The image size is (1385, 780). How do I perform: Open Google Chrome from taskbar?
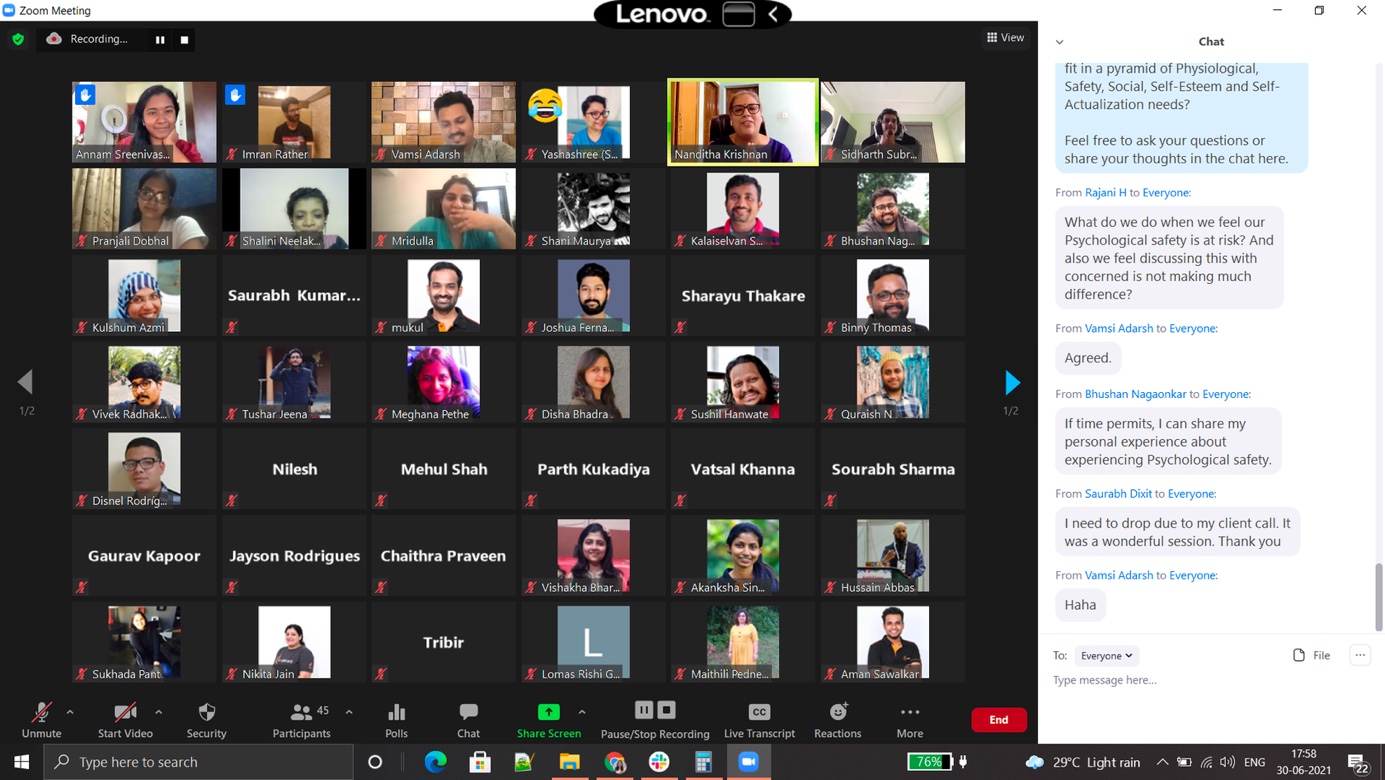pos(614,762)
